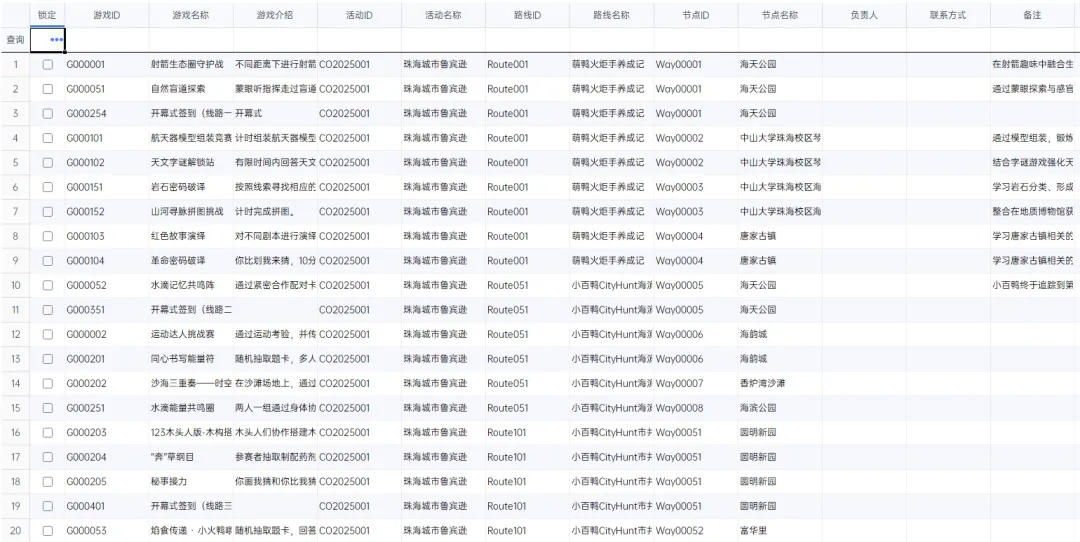
Task: Click the filter box under 游戏名称
Action: tap(190, 40)
